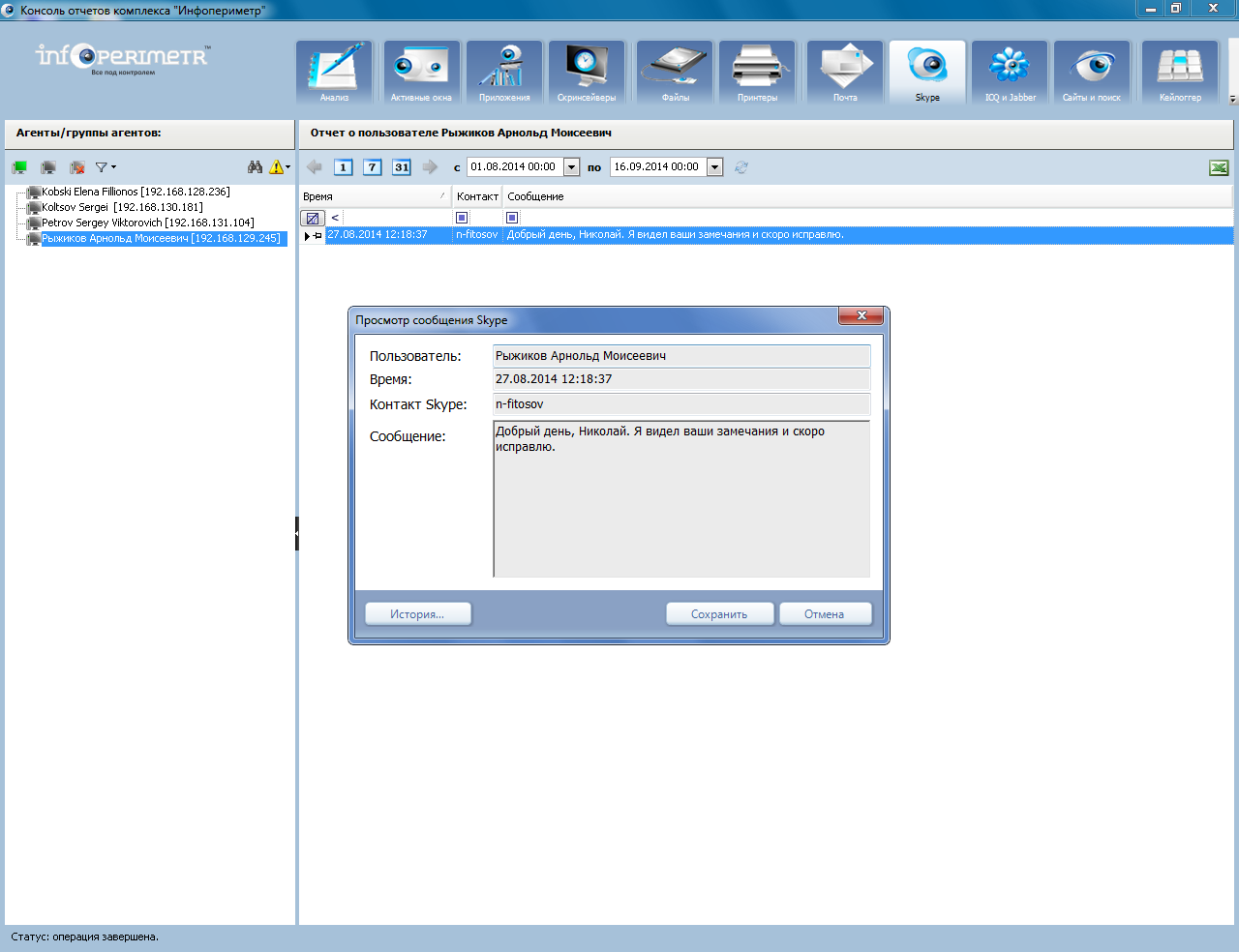1239x952 pixels.
Task: Toggle the Контакт column filter checkbox
Action: click(x=462, y=218)
